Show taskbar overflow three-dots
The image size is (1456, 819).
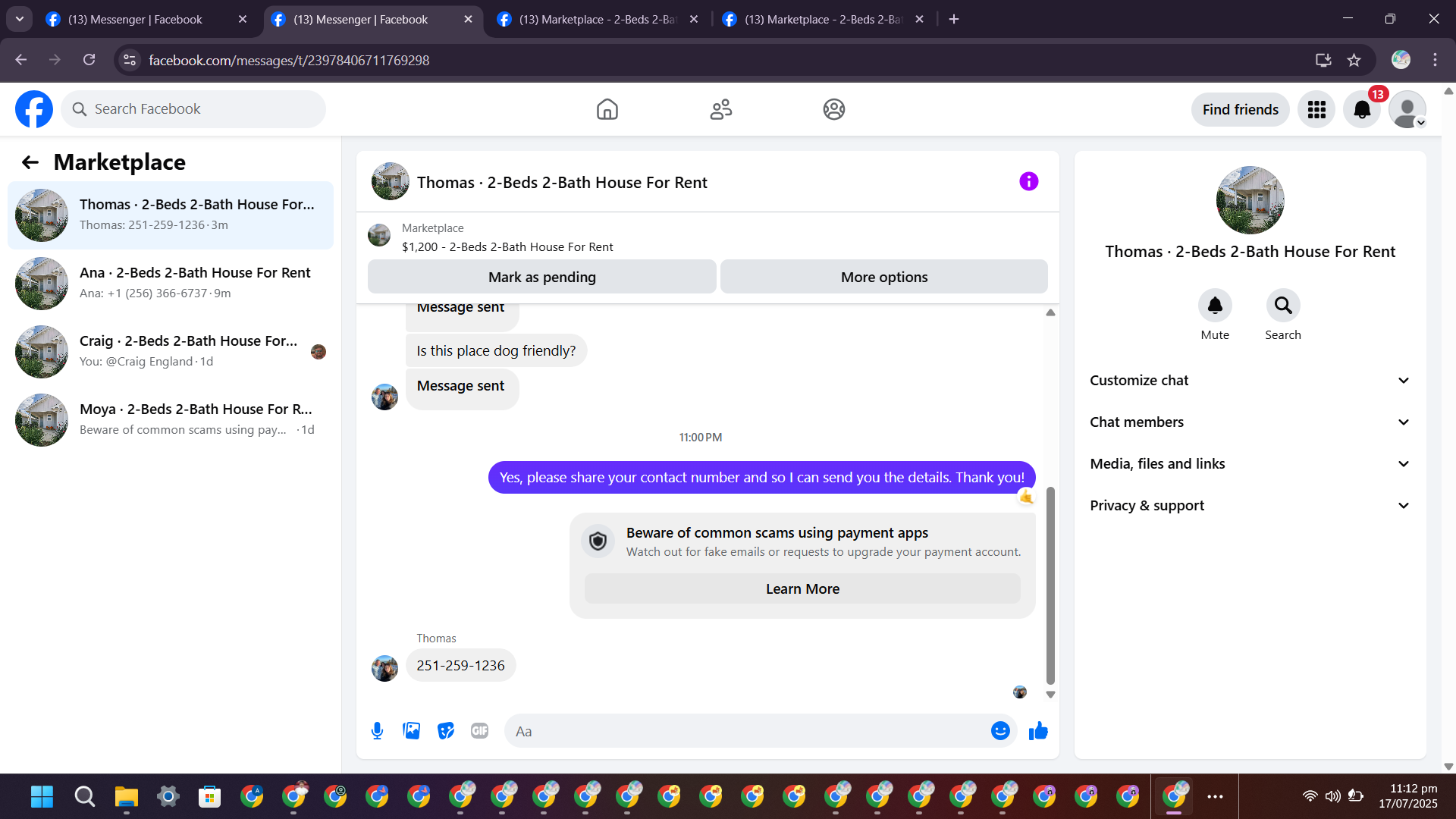(x=1215, y=796)
